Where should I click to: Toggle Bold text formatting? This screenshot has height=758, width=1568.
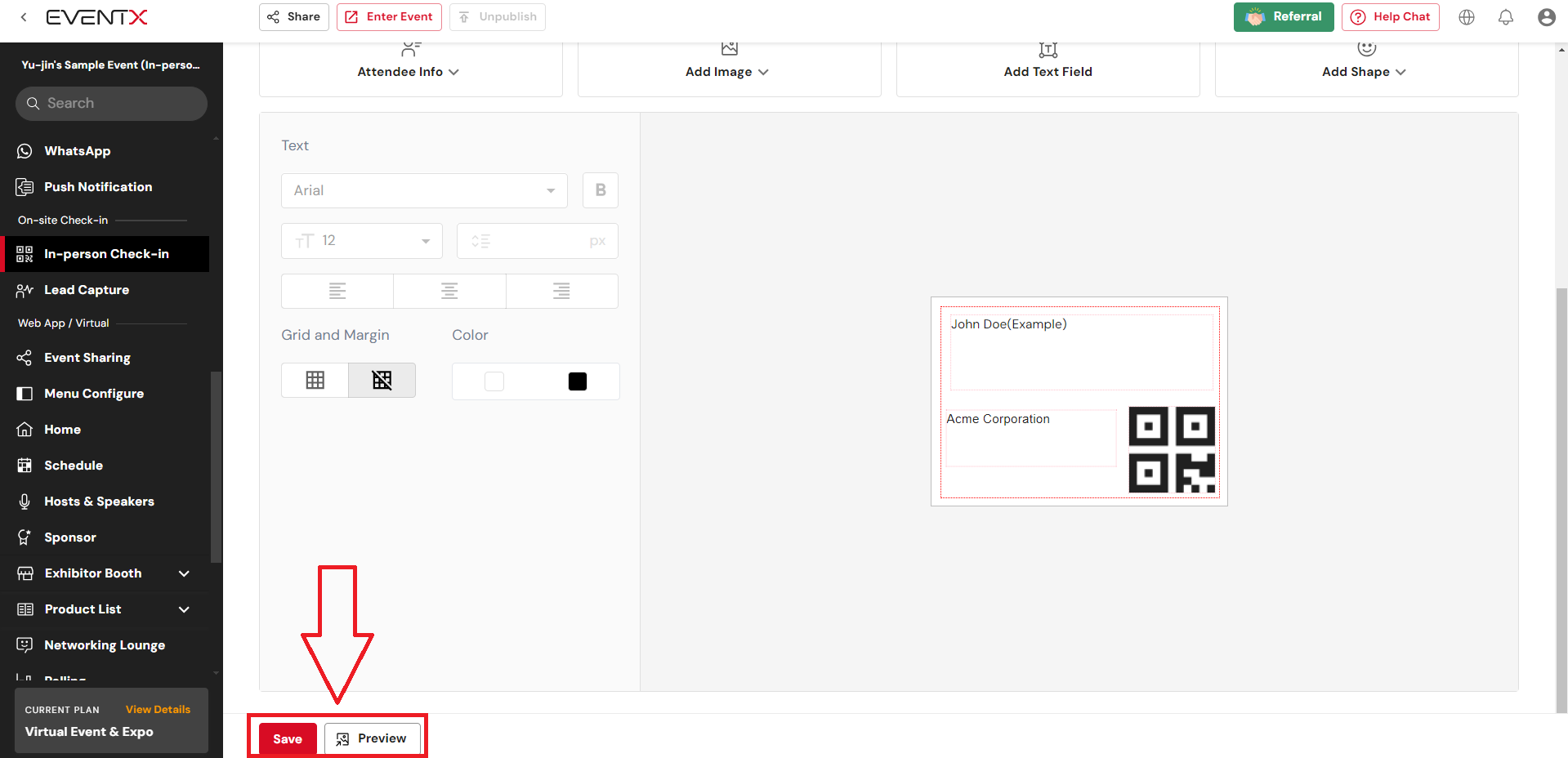tap(601, 190)
